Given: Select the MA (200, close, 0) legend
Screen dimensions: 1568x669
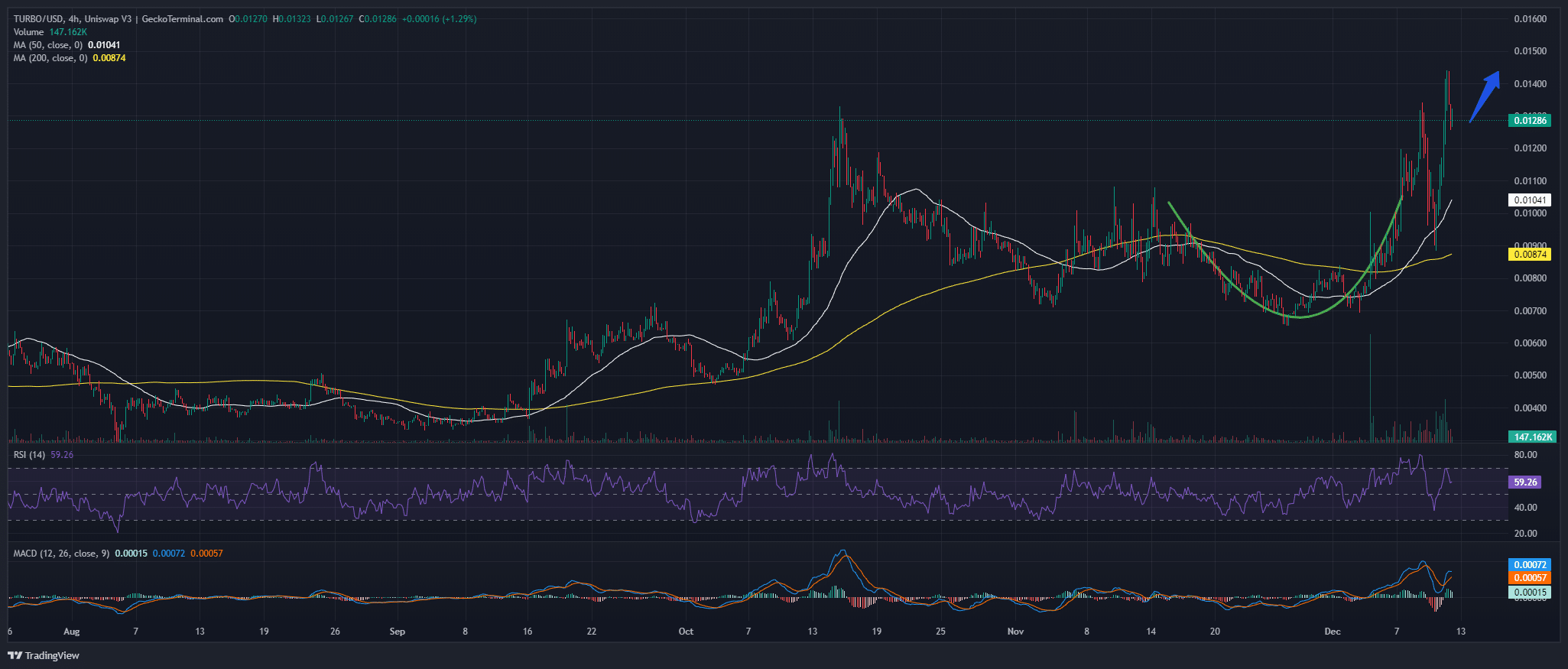Looking at the screenshot, I should coord(70,58).
